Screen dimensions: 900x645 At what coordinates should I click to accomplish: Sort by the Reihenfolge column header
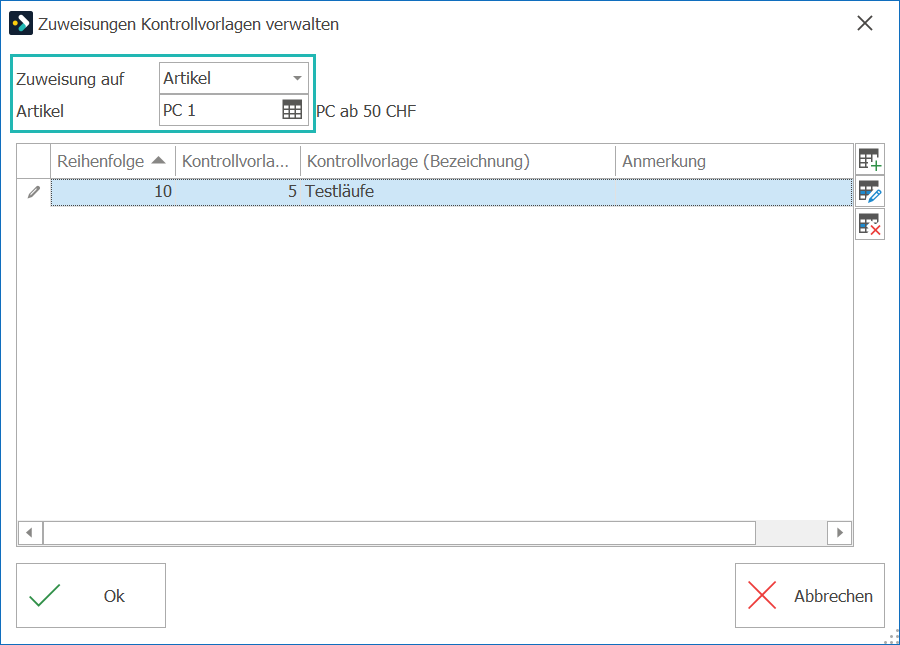click(x=112, y=161)
